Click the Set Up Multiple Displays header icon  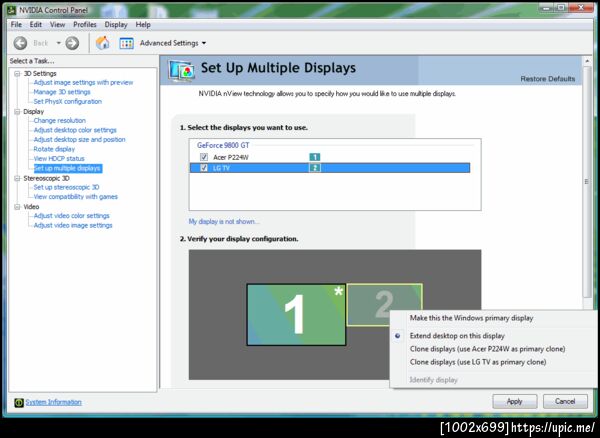181,71
